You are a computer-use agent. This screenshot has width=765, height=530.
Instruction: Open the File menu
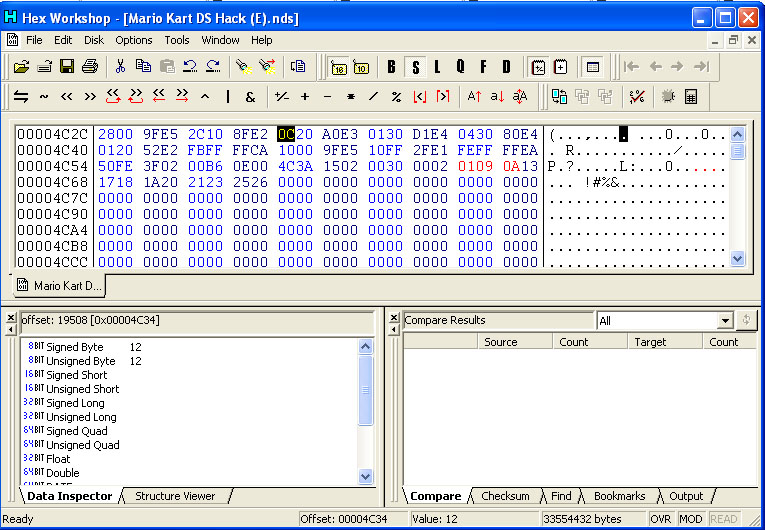point(34,40)
